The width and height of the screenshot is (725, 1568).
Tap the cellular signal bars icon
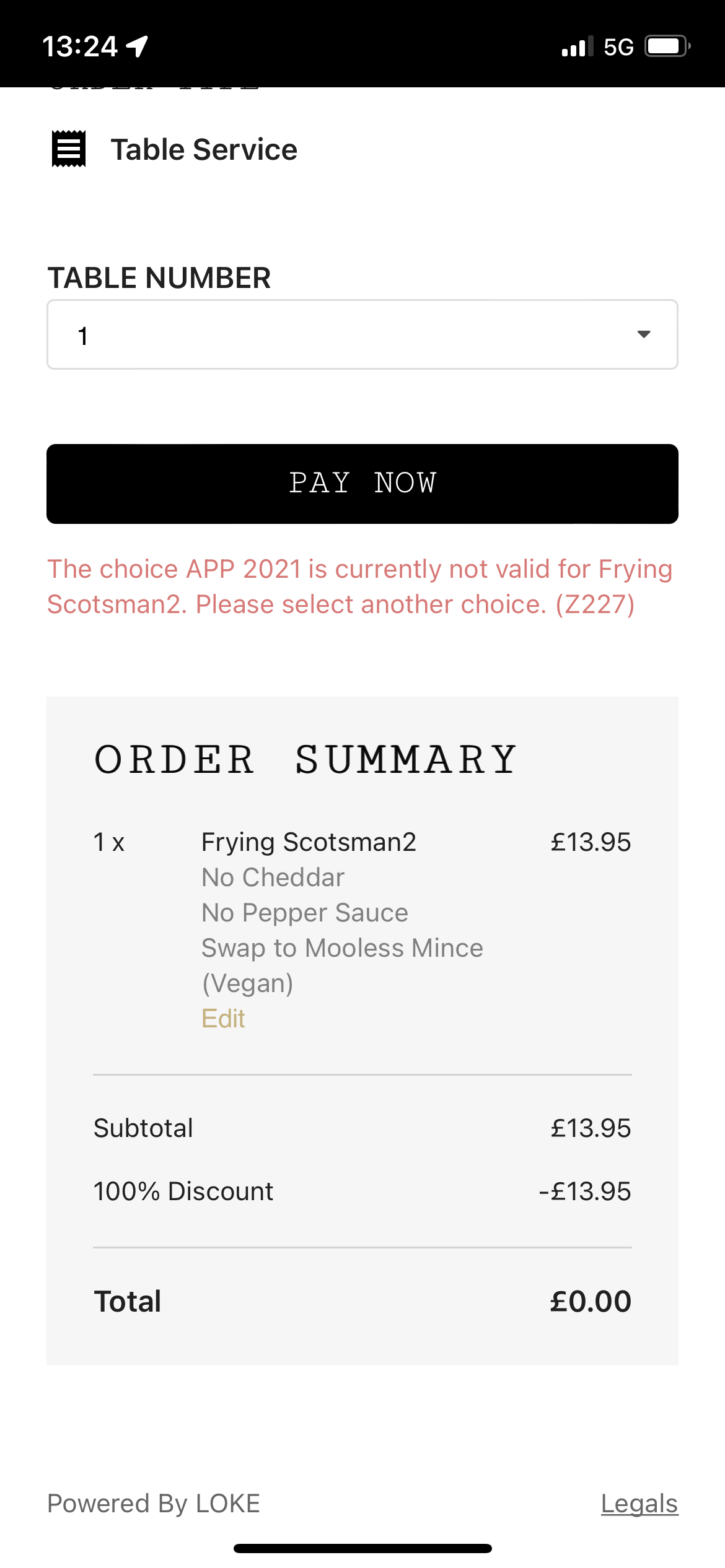[x=577, y=46]
